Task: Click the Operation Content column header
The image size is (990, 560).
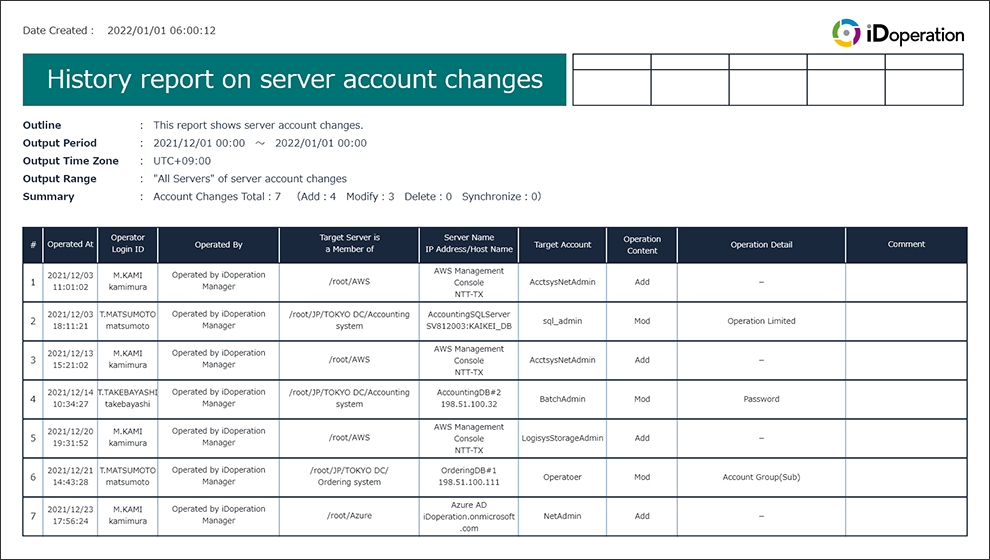Action: (x=642, y=245)
